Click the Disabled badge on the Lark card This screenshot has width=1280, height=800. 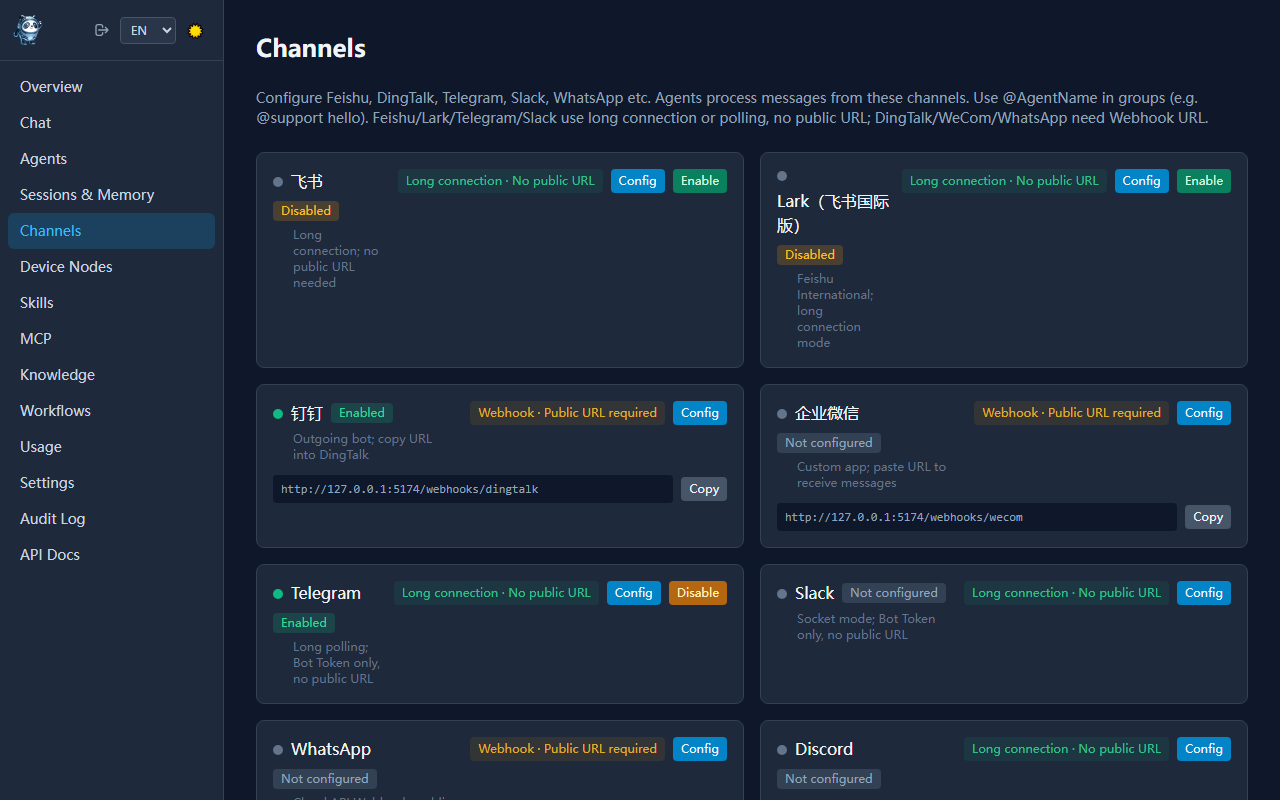[810, 255]
